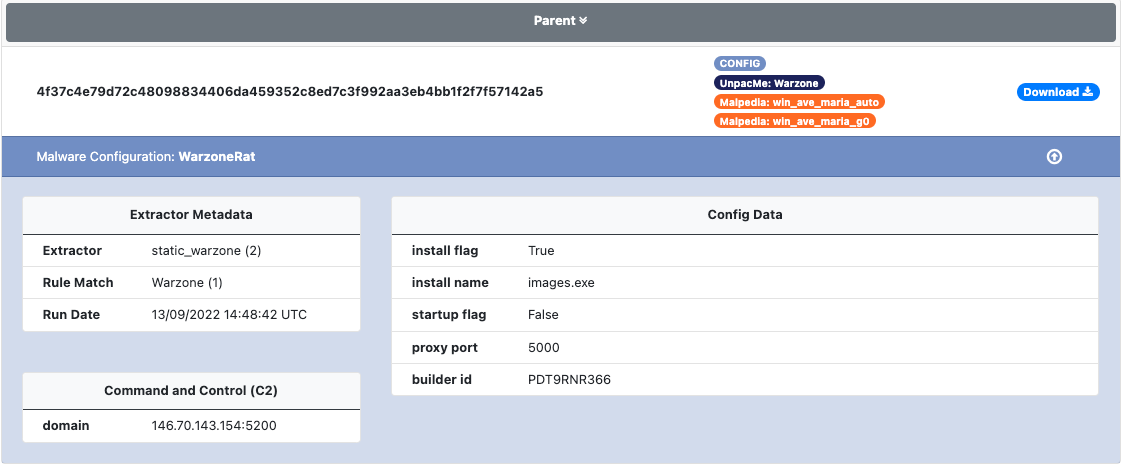Select the Command and Control (C2) header
Image resolution: width=1122 pixels, height=468 pixels.
pyautogui.click(x=191, y=391)
